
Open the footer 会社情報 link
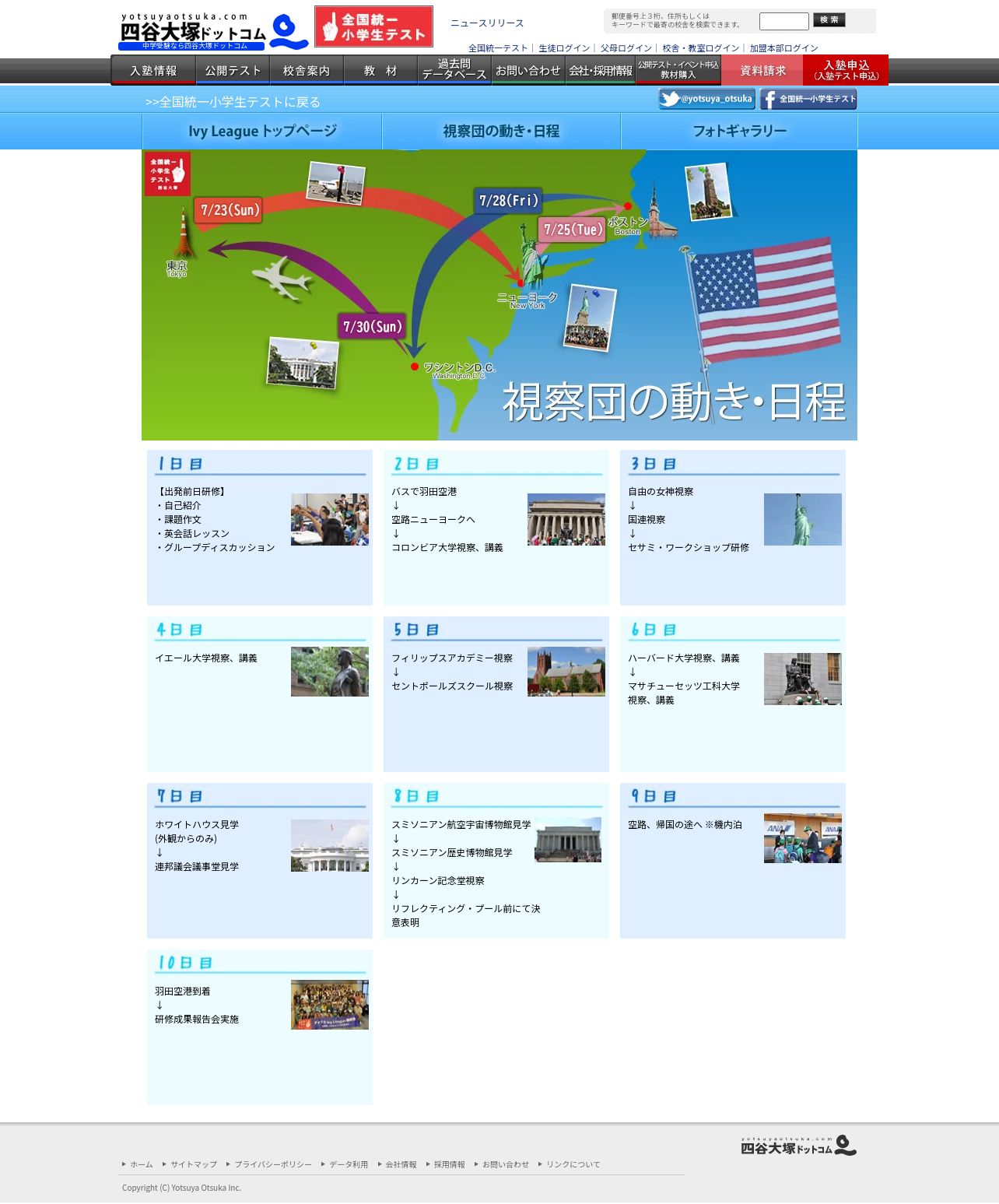tap(401, 1165)
